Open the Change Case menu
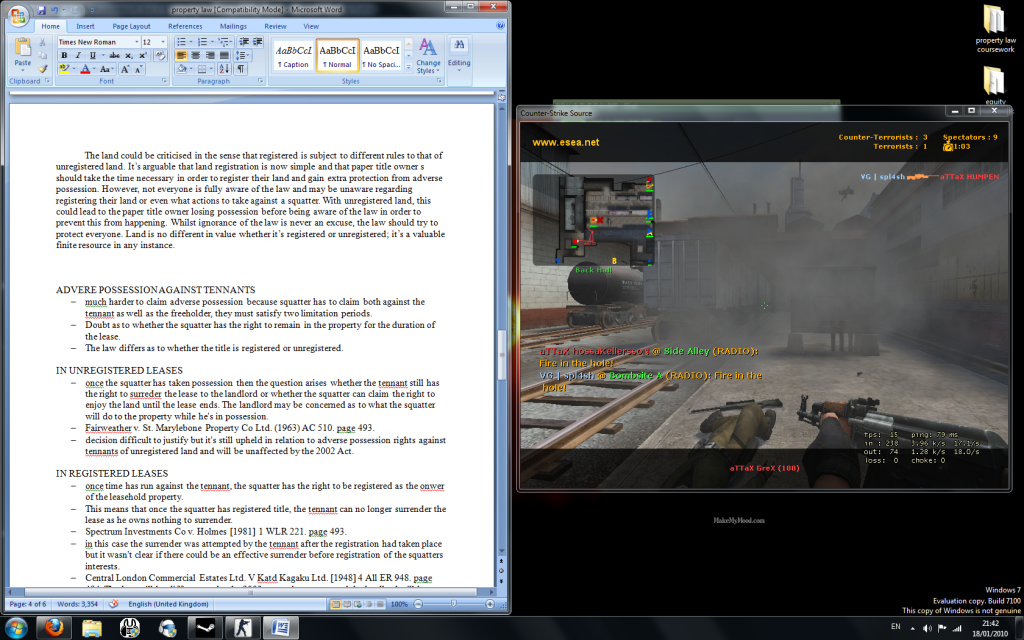The image size is (1024, 640). click(x=106, y=69)
